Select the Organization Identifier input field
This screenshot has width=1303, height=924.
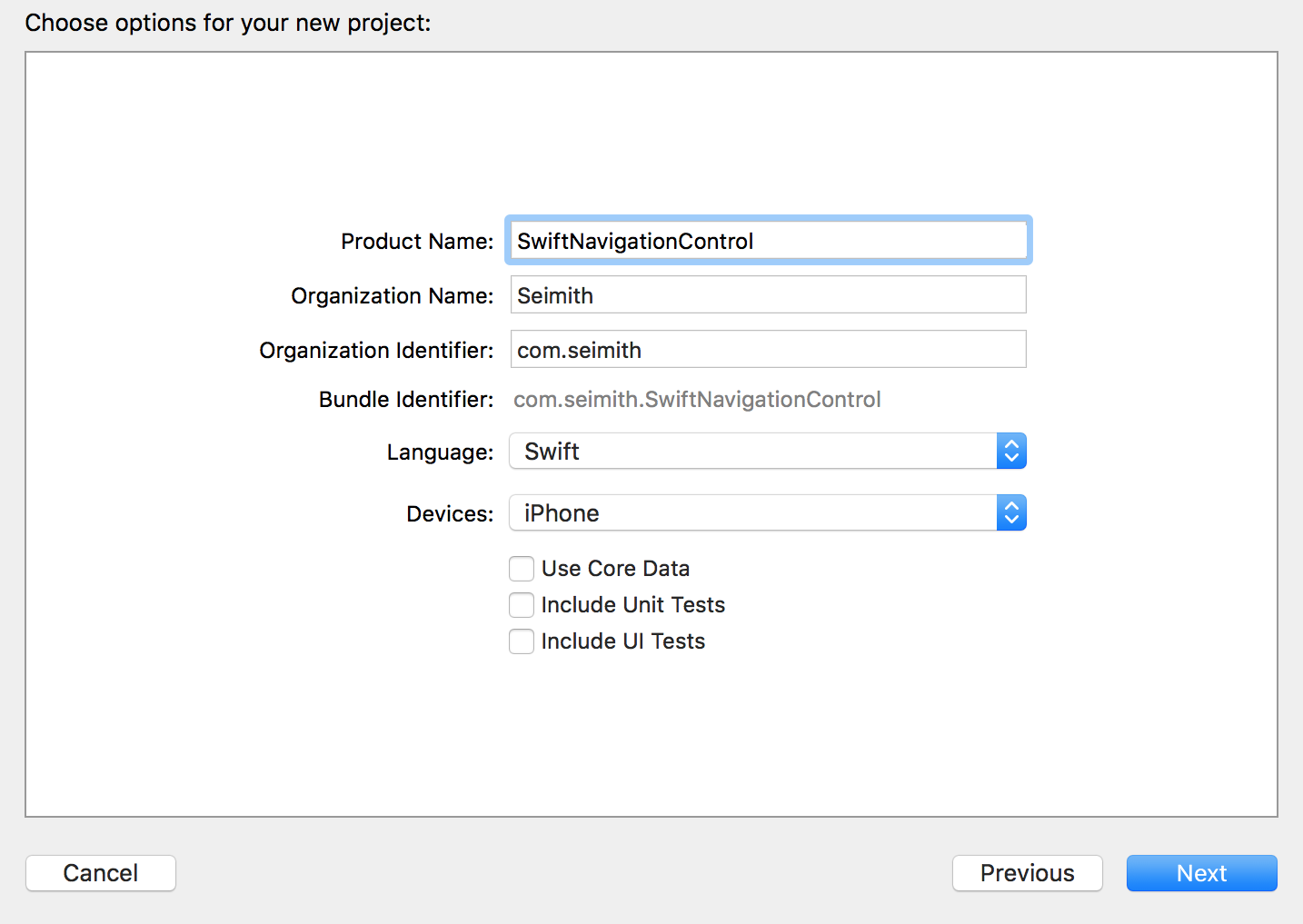click(768, 350)
